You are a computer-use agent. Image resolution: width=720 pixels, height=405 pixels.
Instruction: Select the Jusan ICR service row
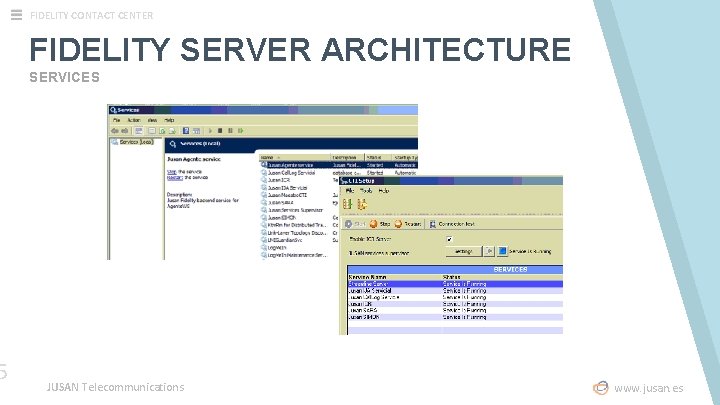(299, 180)
